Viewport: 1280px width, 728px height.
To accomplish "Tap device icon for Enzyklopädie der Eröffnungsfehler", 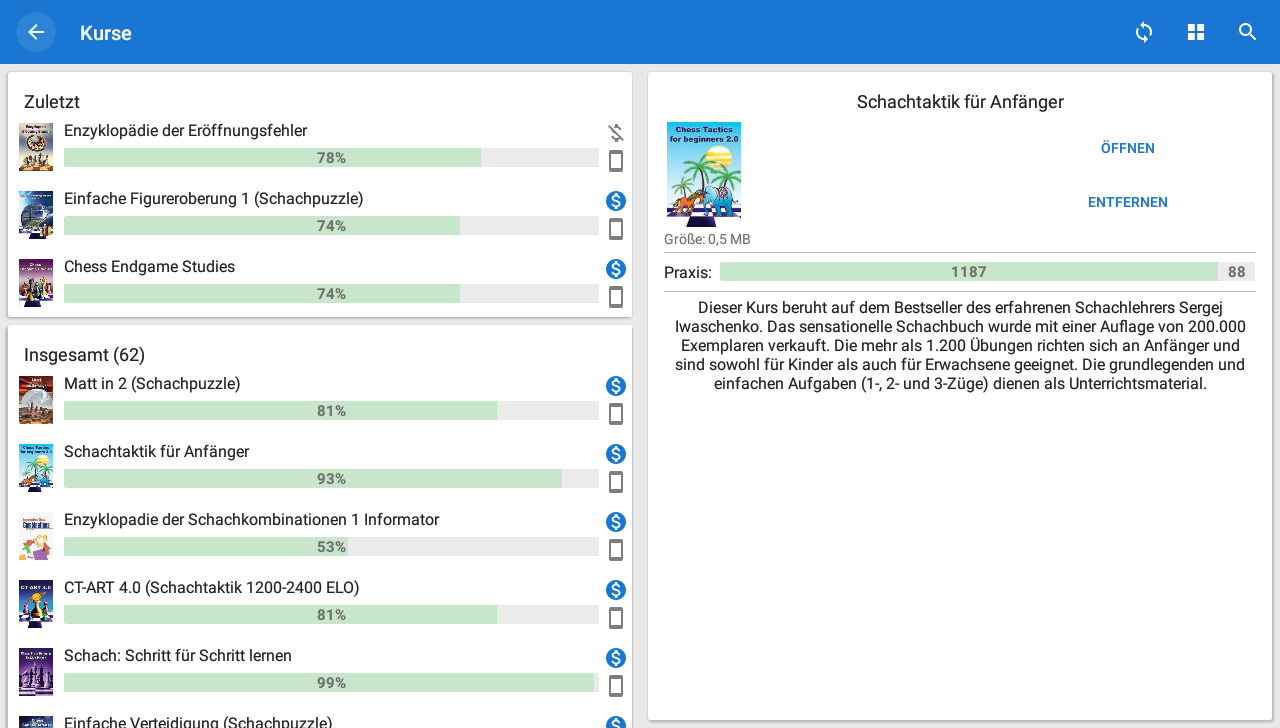I will point(616,161).
